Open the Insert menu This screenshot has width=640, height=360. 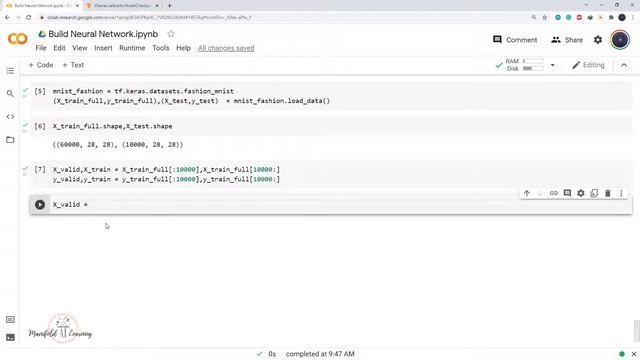103,48
